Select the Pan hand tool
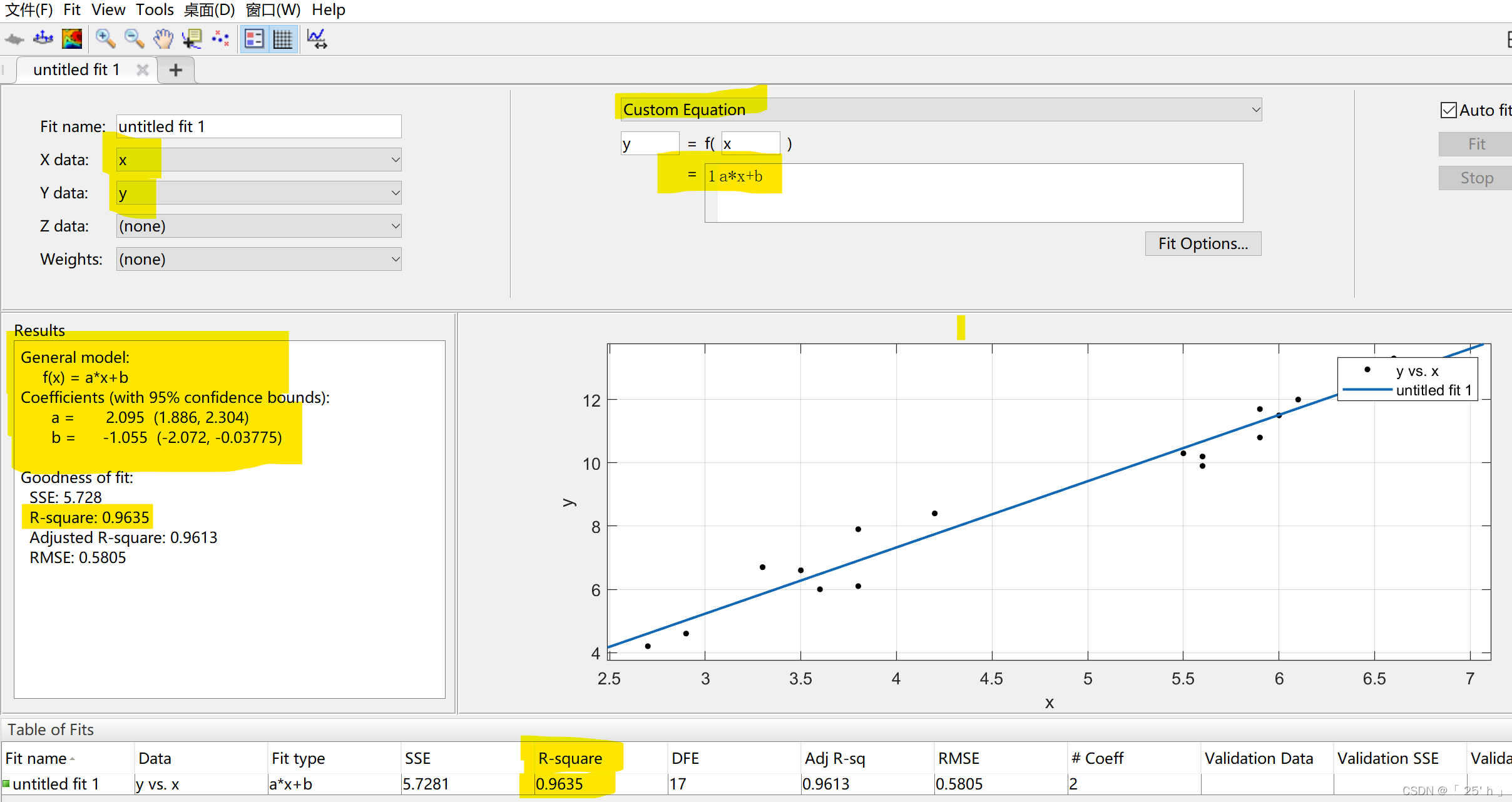Image resolution: width=1512 pixels, height=802 pixels. pyautogui.click(x=163, y=39)
